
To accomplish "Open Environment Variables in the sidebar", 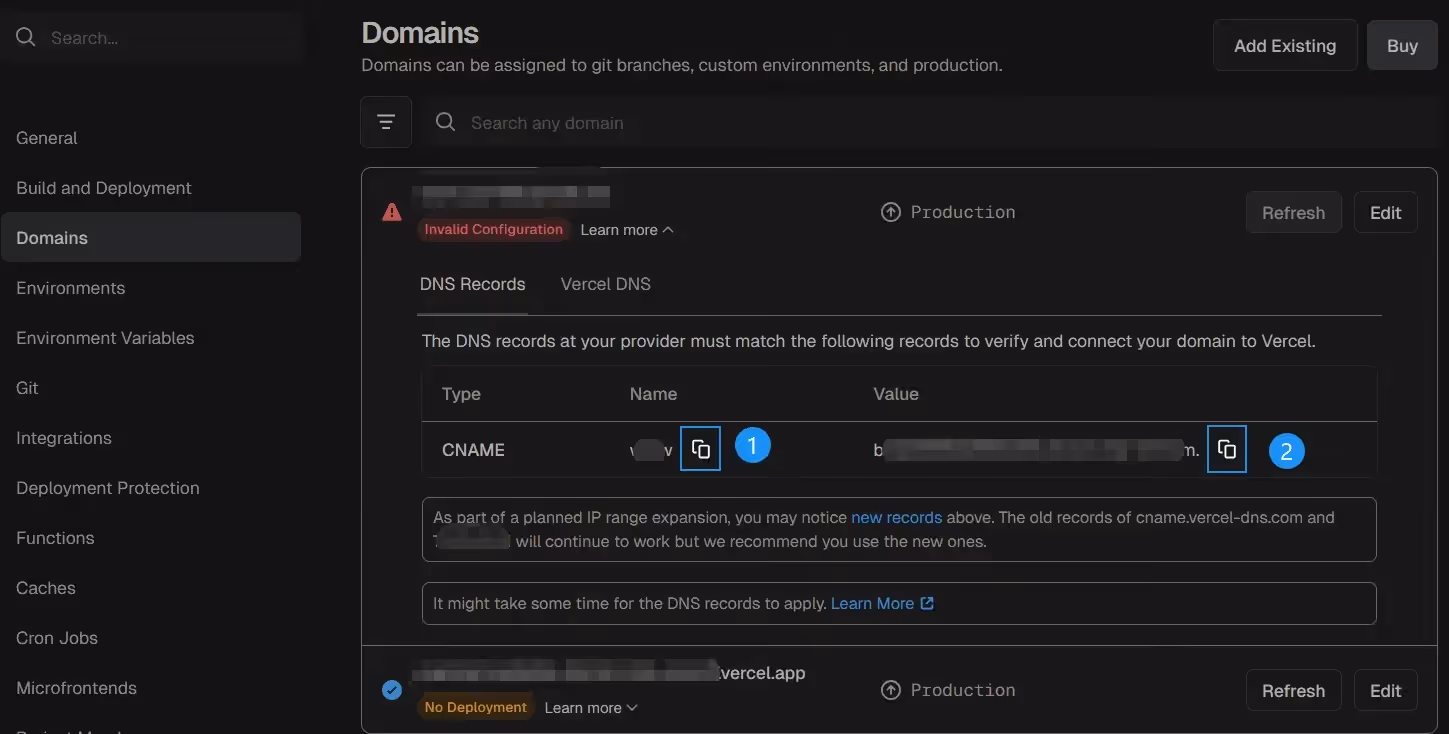I will click(x=105, y=338).
